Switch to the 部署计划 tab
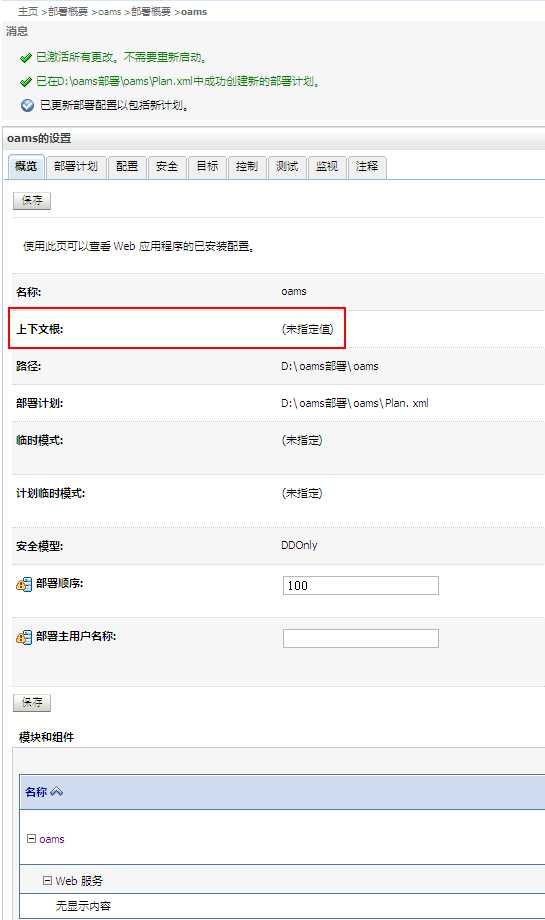 [76, 167]
